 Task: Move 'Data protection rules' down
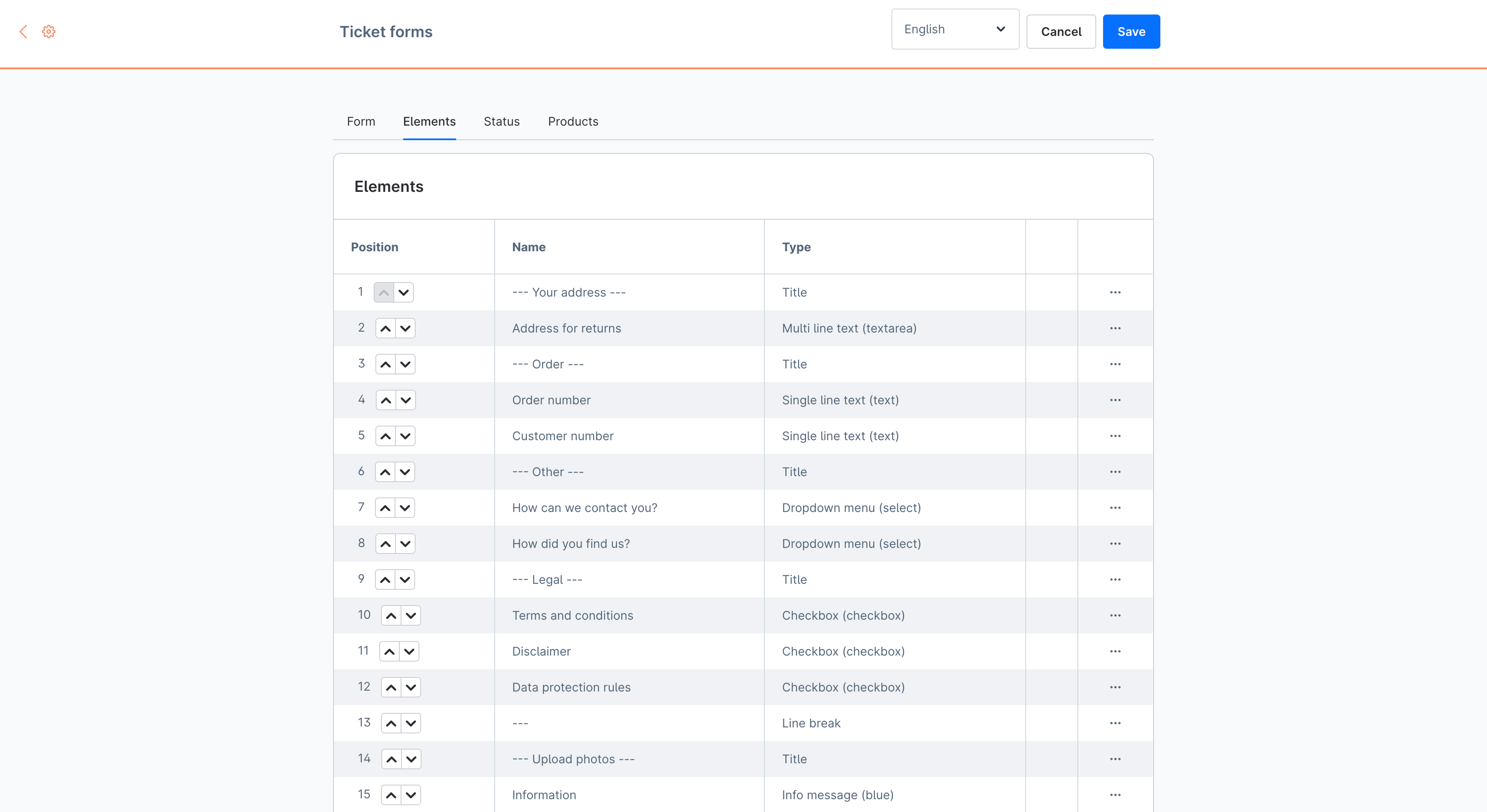411,687
